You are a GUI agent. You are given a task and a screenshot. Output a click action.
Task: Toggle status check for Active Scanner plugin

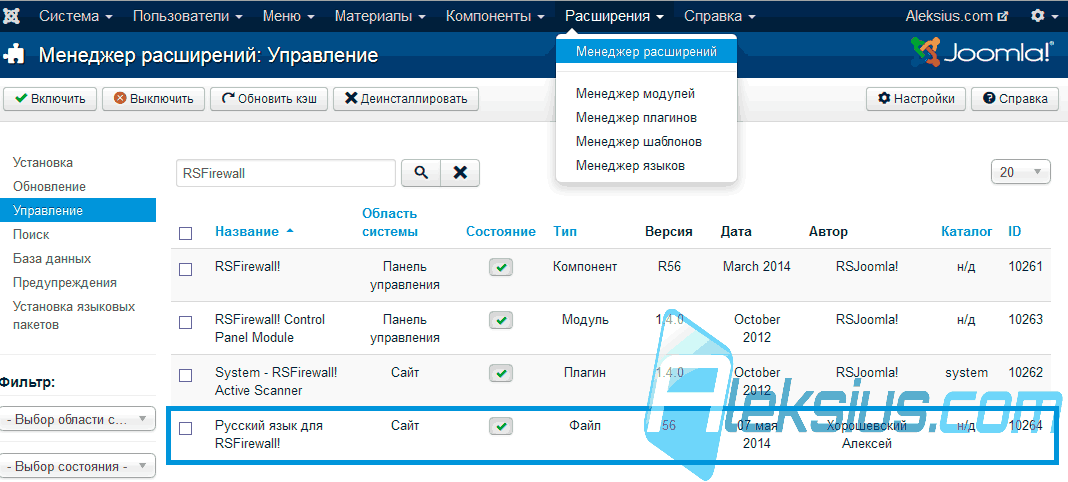pyautogui.click(x=501, y=373)
